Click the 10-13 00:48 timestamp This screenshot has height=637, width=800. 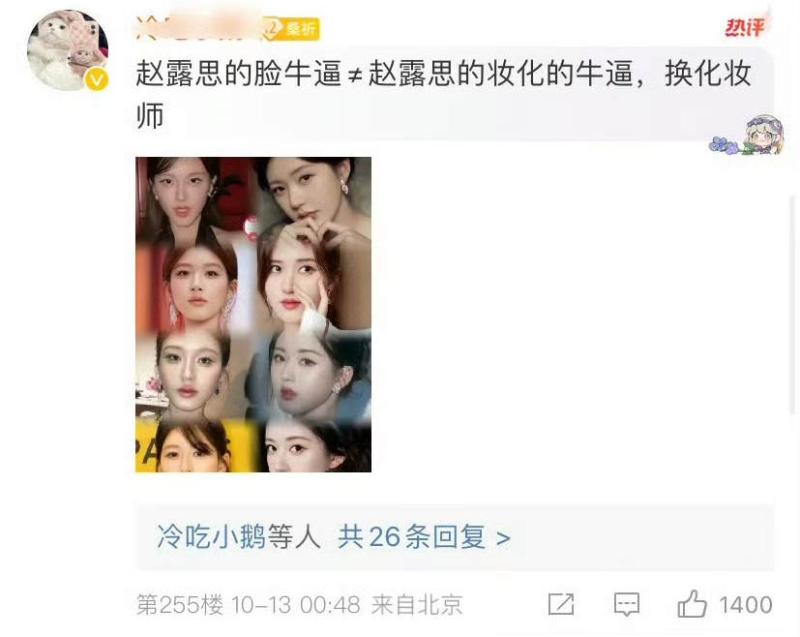pyautogui.click(x=295, y=605)
